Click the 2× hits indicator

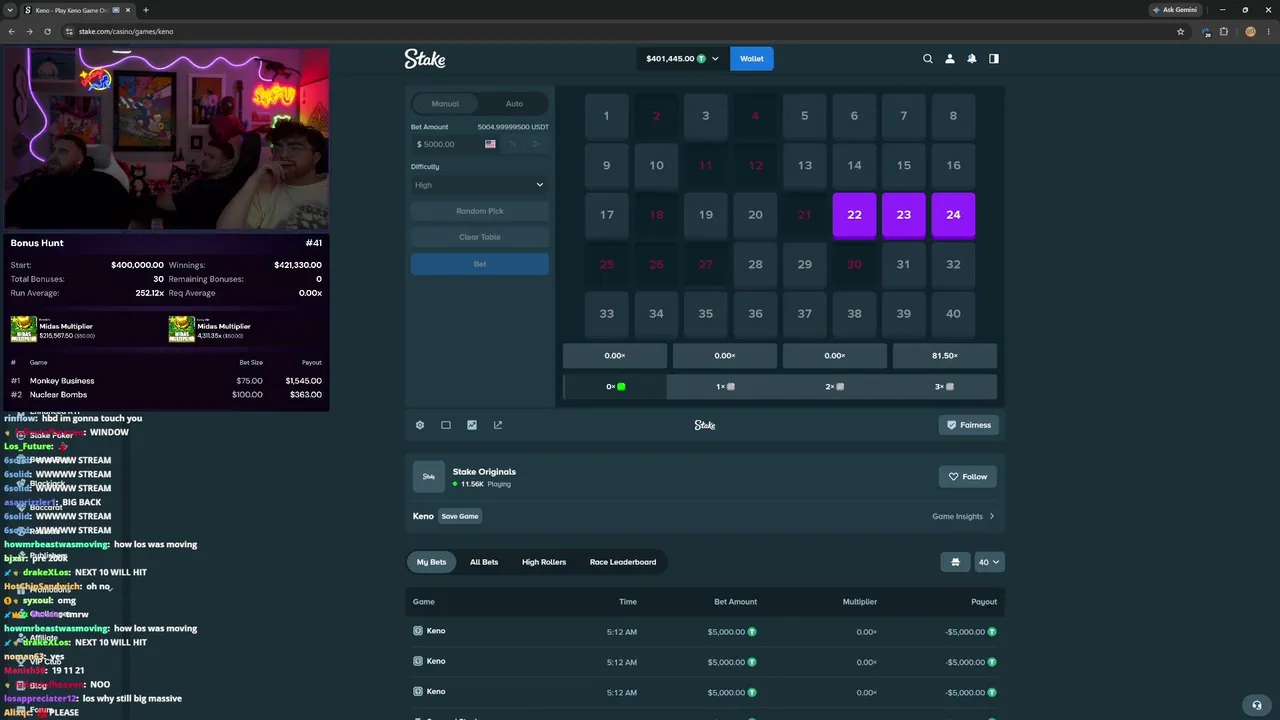[834, 387]
